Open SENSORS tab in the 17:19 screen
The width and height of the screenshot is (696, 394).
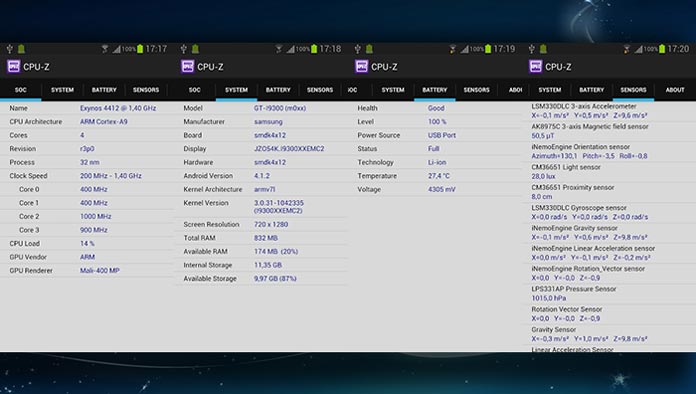pos(476,90)
